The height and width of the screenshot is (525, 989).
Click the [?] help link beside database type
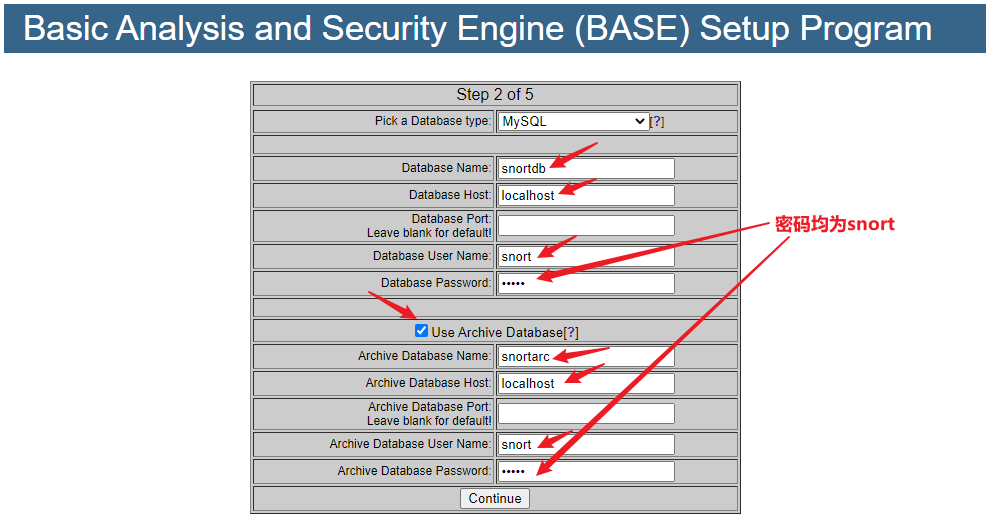click(x=657, y=122)
